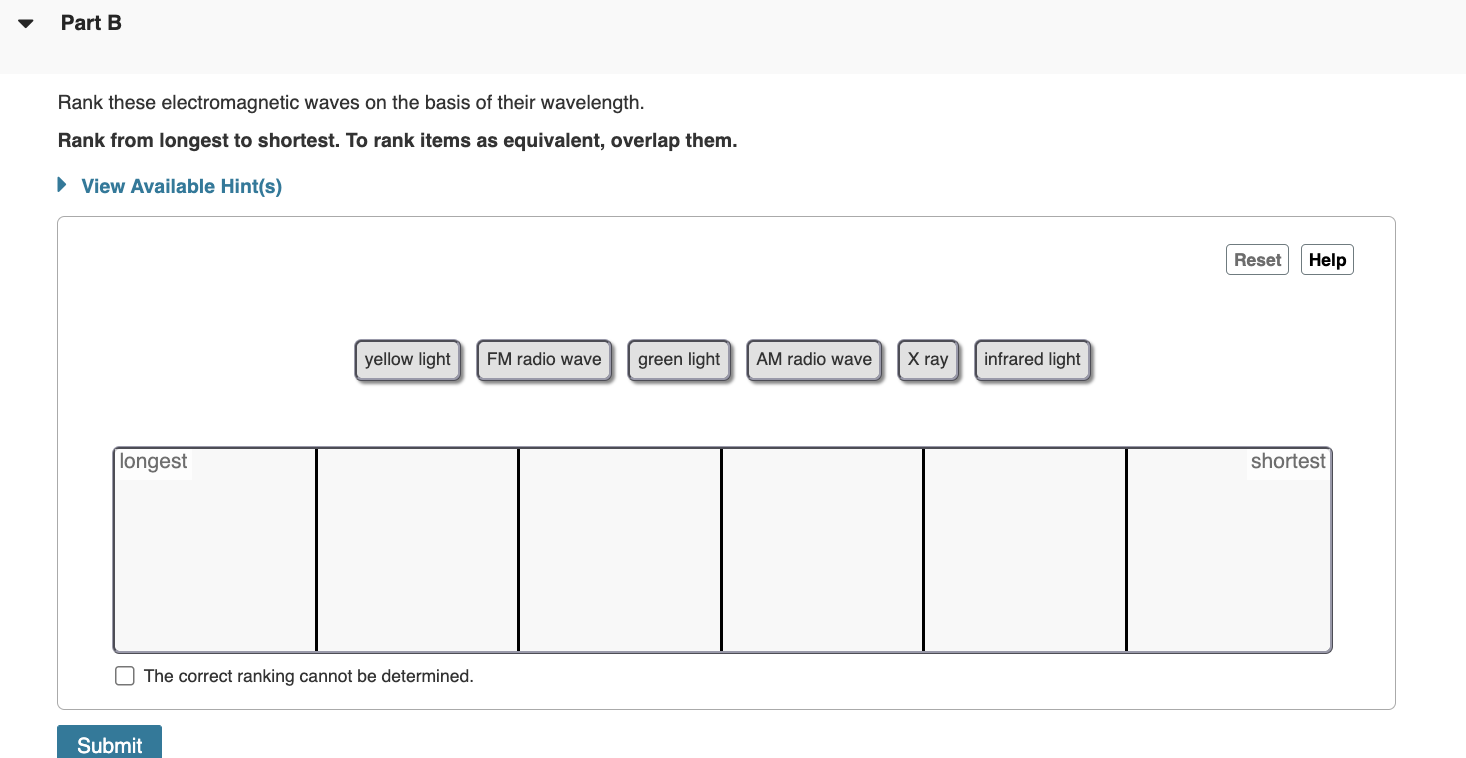Select the FM radio wave tile
Viewport: 1466px width, 758px height.
click(544, 359)
